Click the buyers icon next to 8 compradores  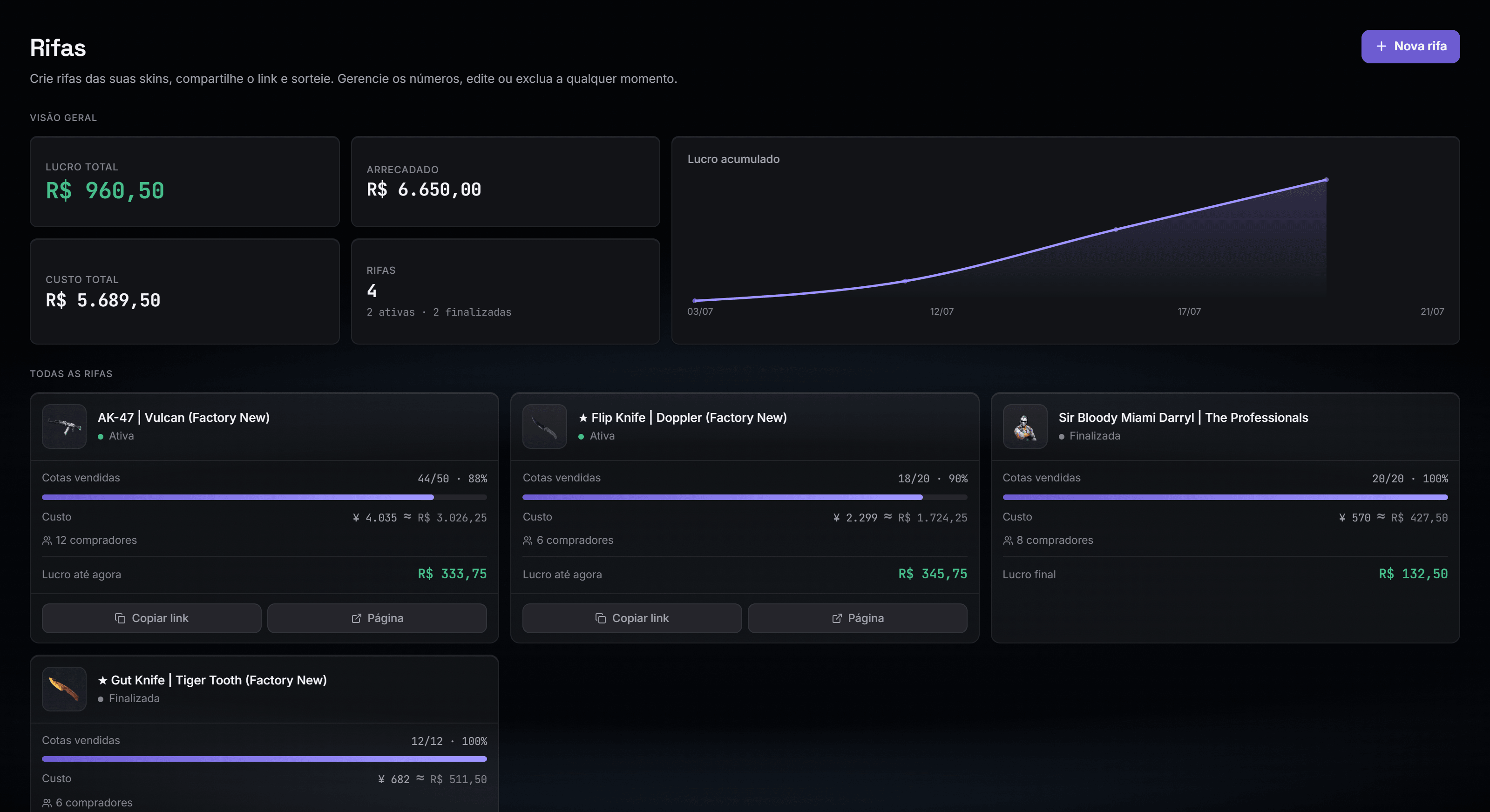pos(1008,540)
